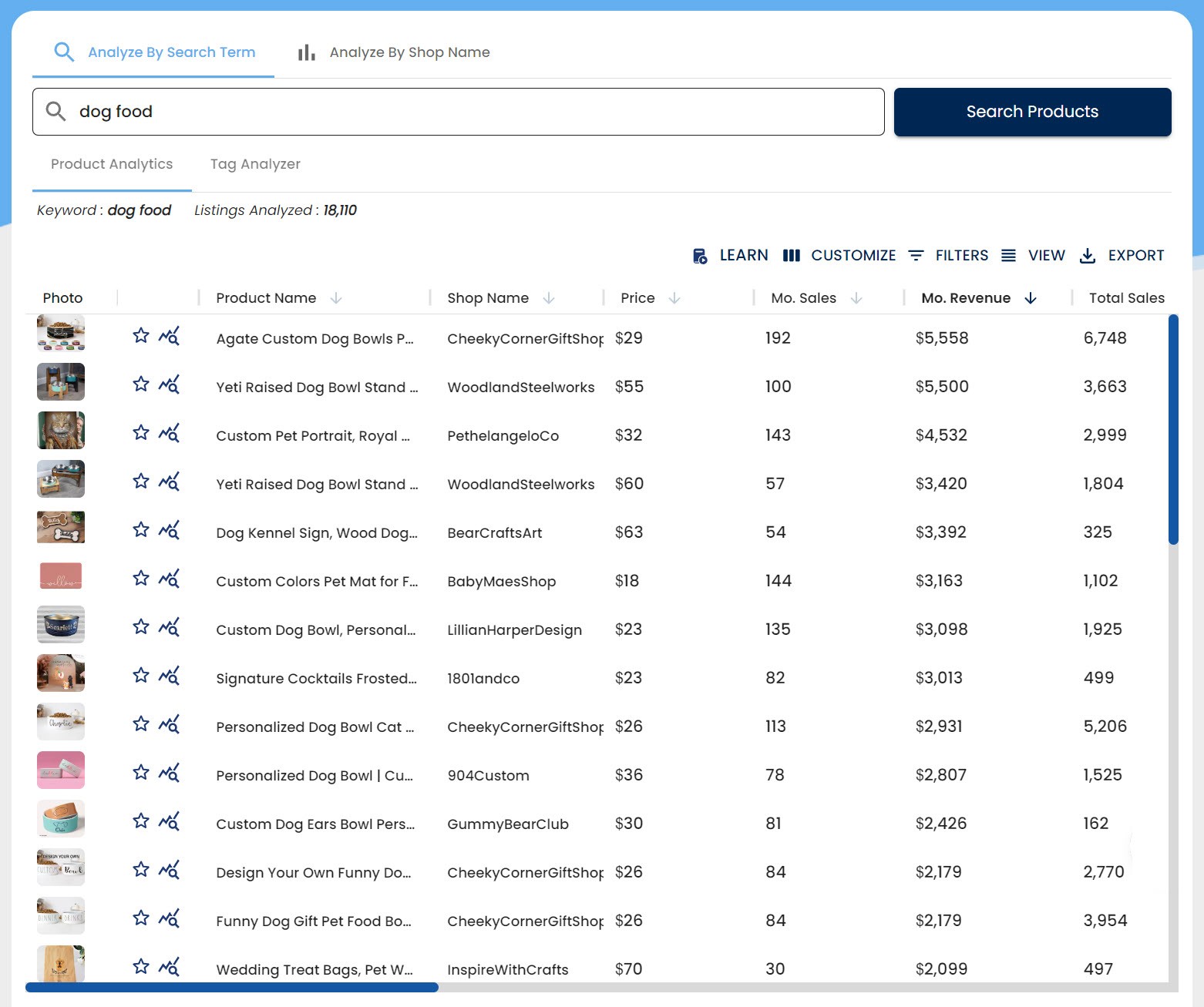Sort by Product Name column arrow

(336, 298)
